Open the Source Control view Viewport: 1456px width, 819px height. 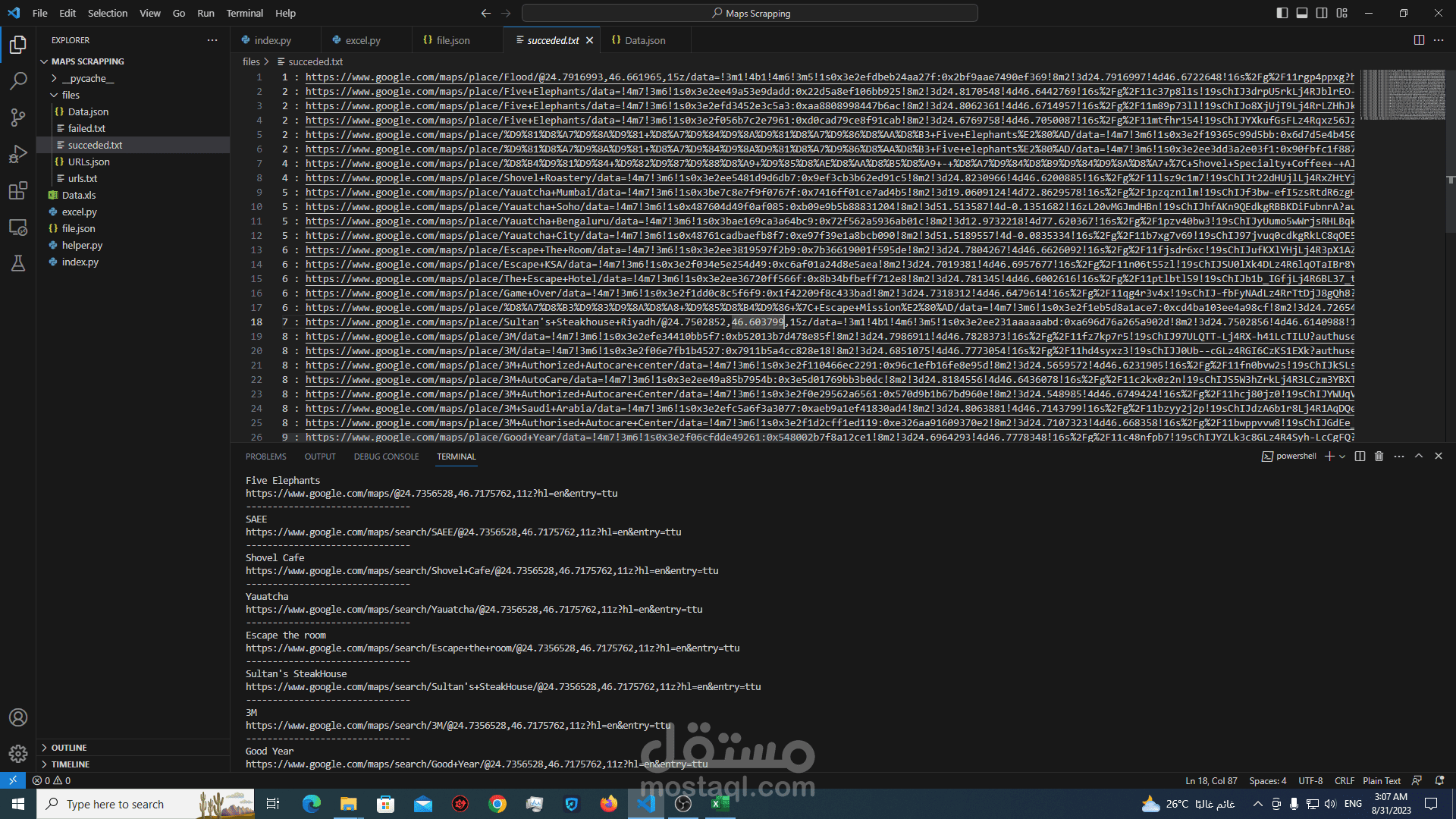(x=18, y=117)
